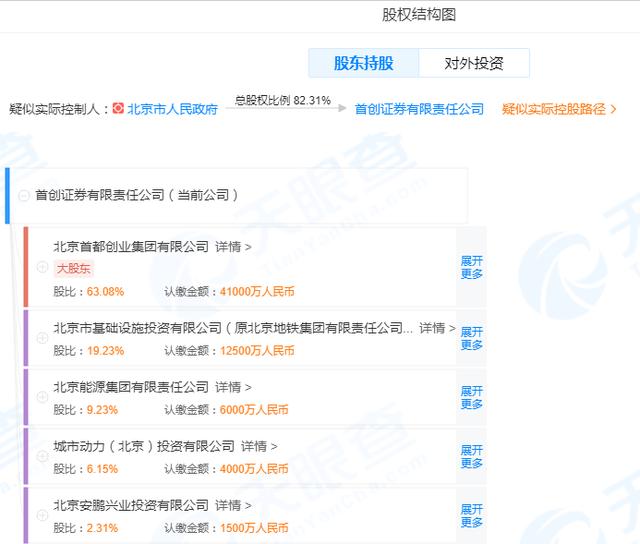This screenshot has height=544, width=640.
Task: Open 详情 for 北京市基础设施投资有限公司
Action: point(437,328)
